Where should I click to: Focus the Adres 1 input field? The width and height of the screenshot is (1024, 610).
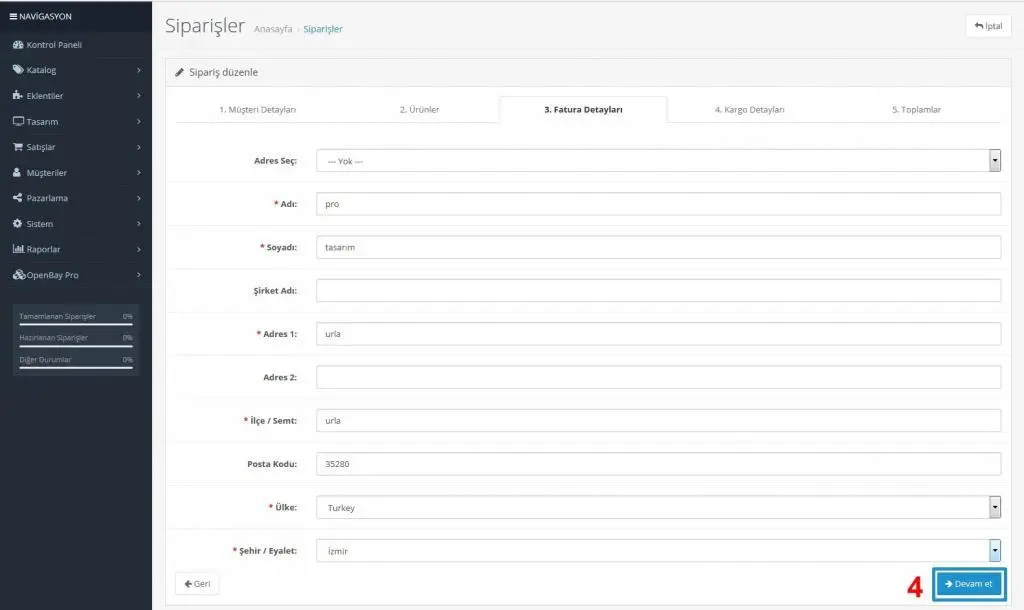coord(658,334)
